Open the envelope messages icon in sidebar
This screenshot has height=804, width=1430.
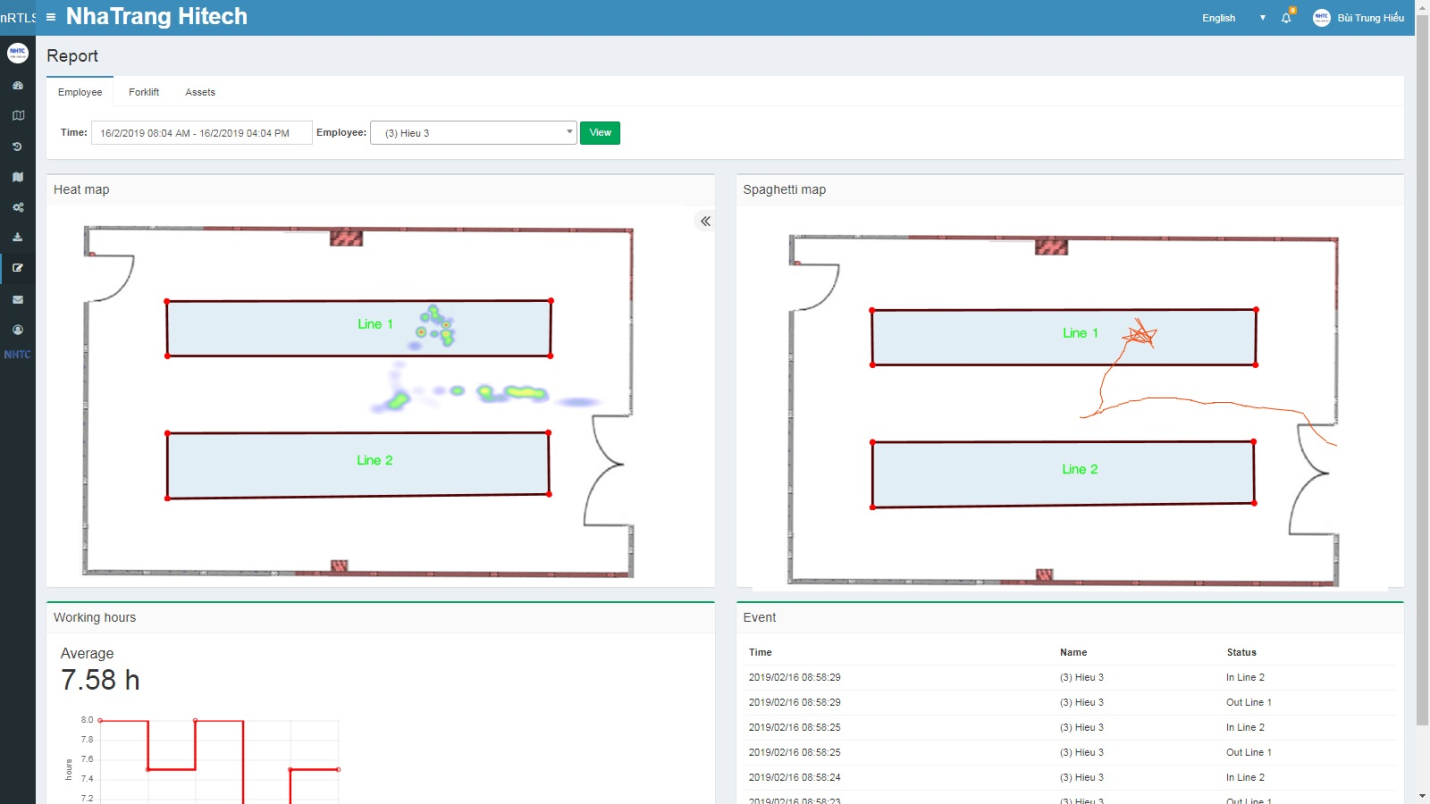pyautogui.click(x=17, y=299)
